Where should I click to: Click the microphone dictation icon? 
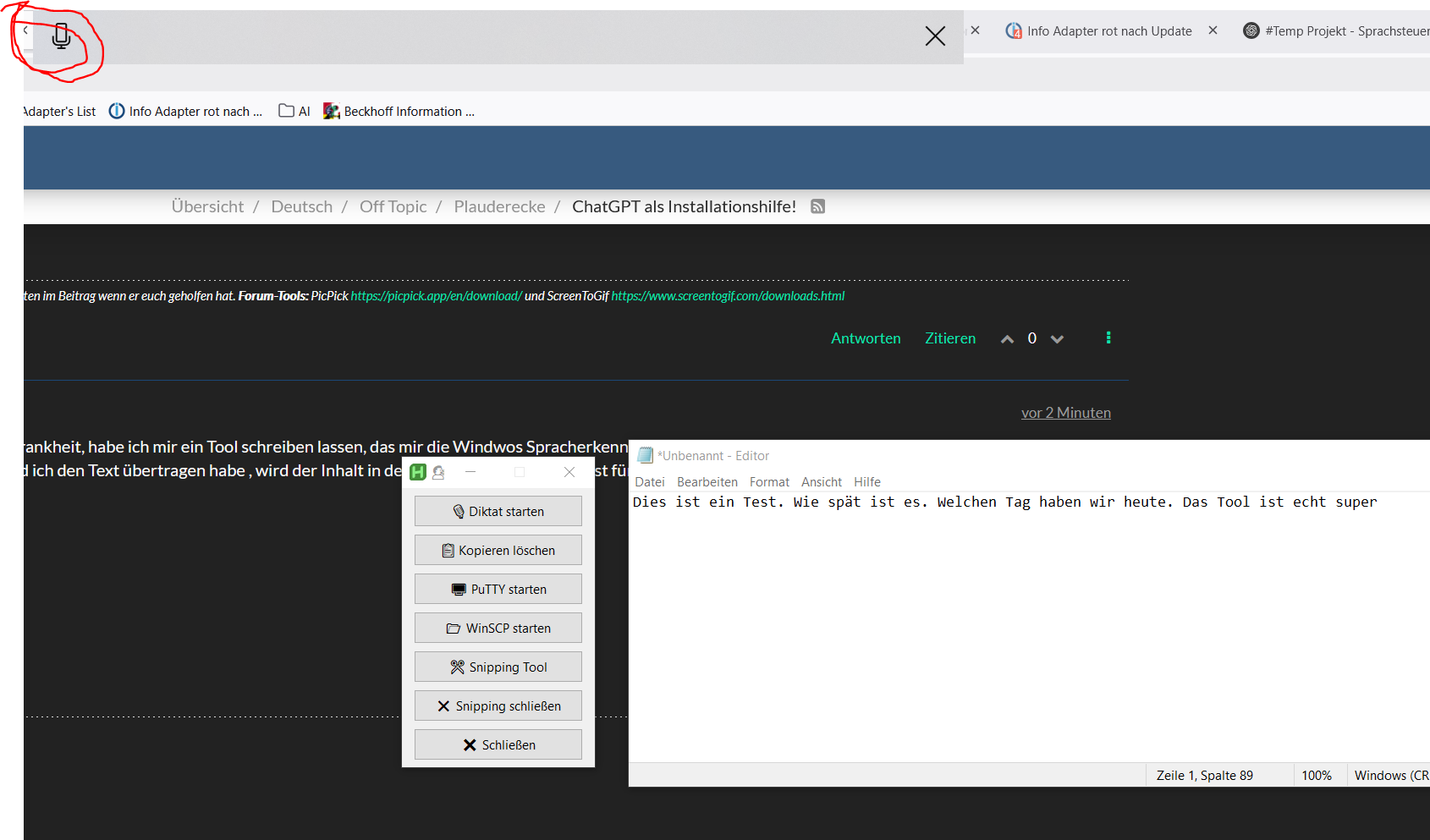[61, 36]
